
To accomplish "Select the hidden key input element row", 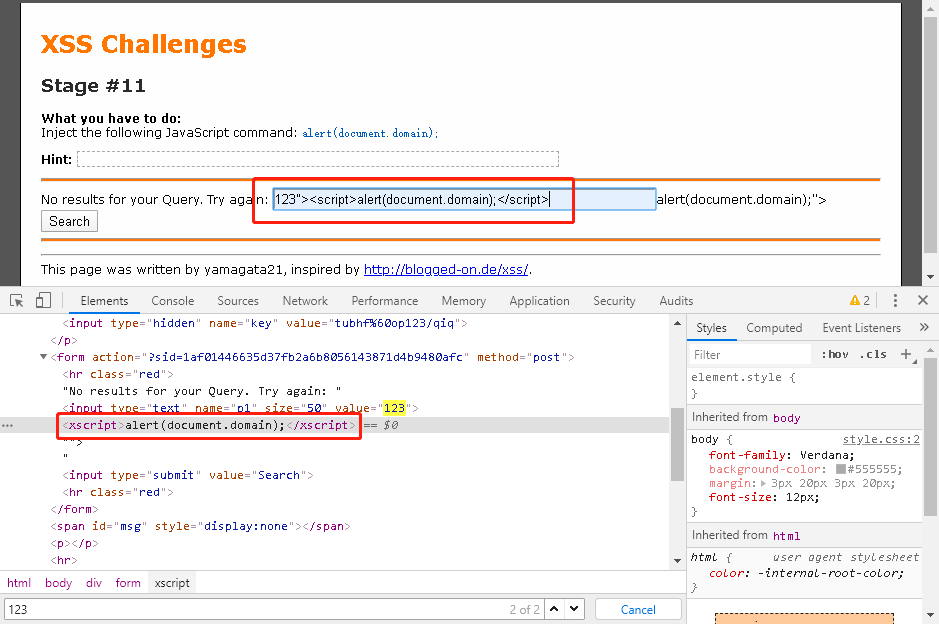I will coord(265,323).
